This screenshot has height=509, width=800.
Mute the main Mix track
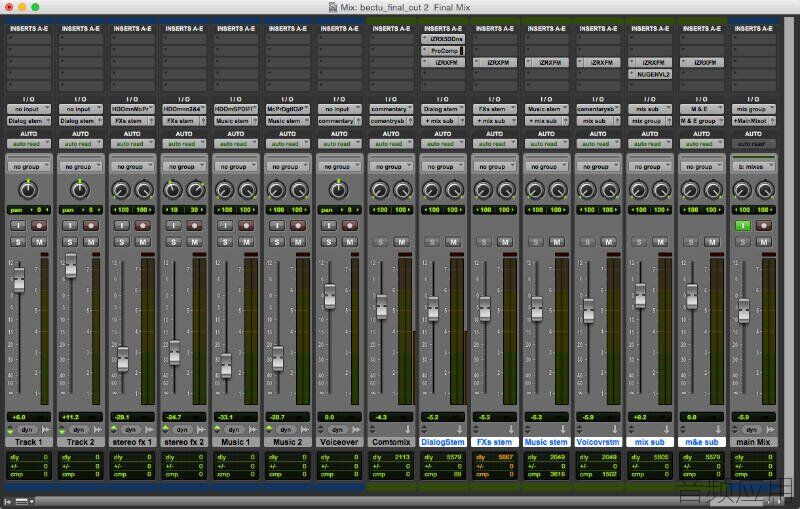(764, 242)
